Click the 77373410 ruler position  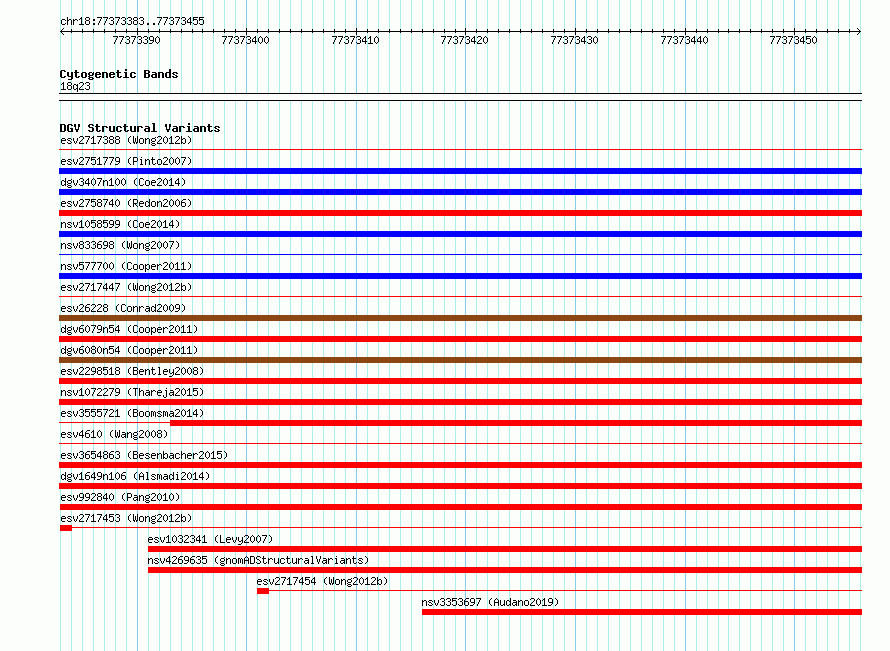tap(355, 40)
